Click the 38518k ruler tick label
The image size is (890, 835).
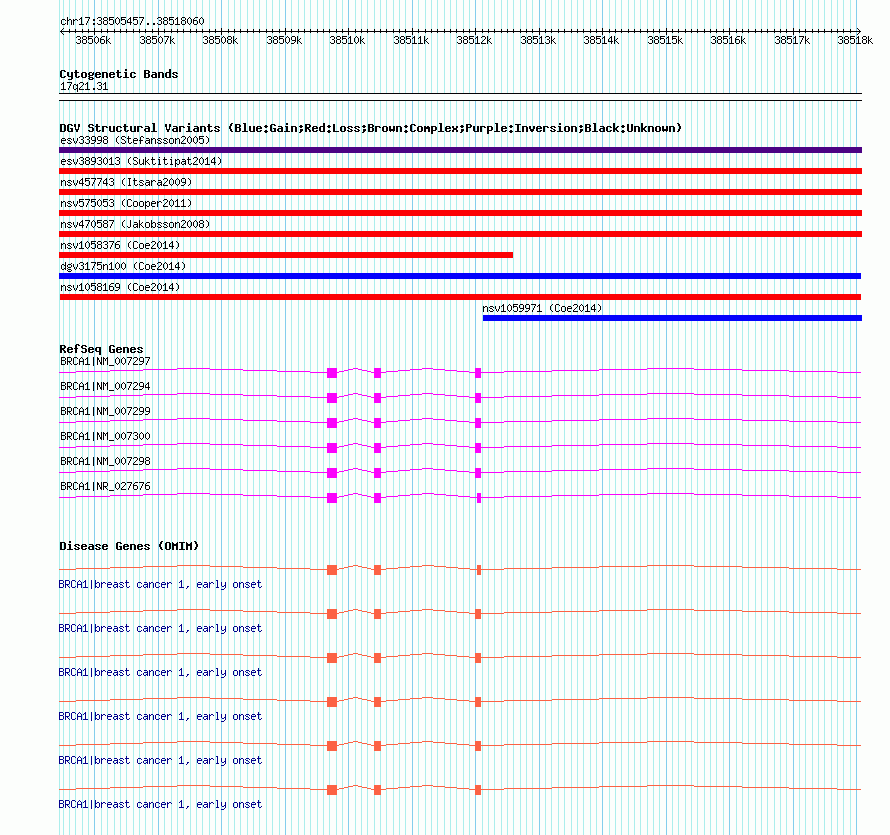click(855, 40)
